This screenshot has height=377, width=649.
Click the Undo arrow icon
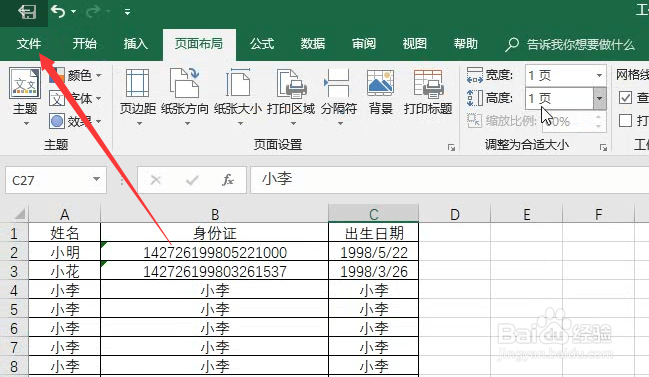point(58,11)
